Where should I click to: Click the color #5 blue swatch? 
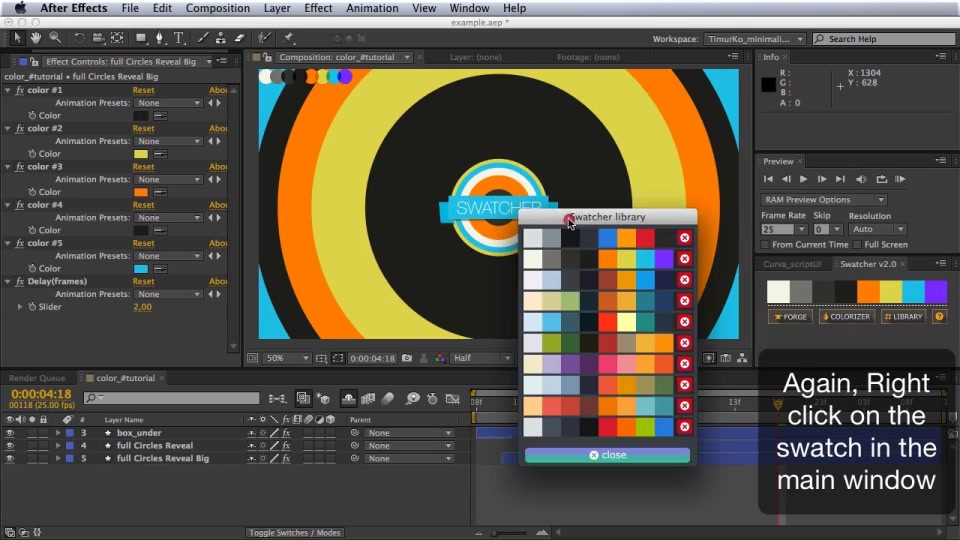coord(141,269)
